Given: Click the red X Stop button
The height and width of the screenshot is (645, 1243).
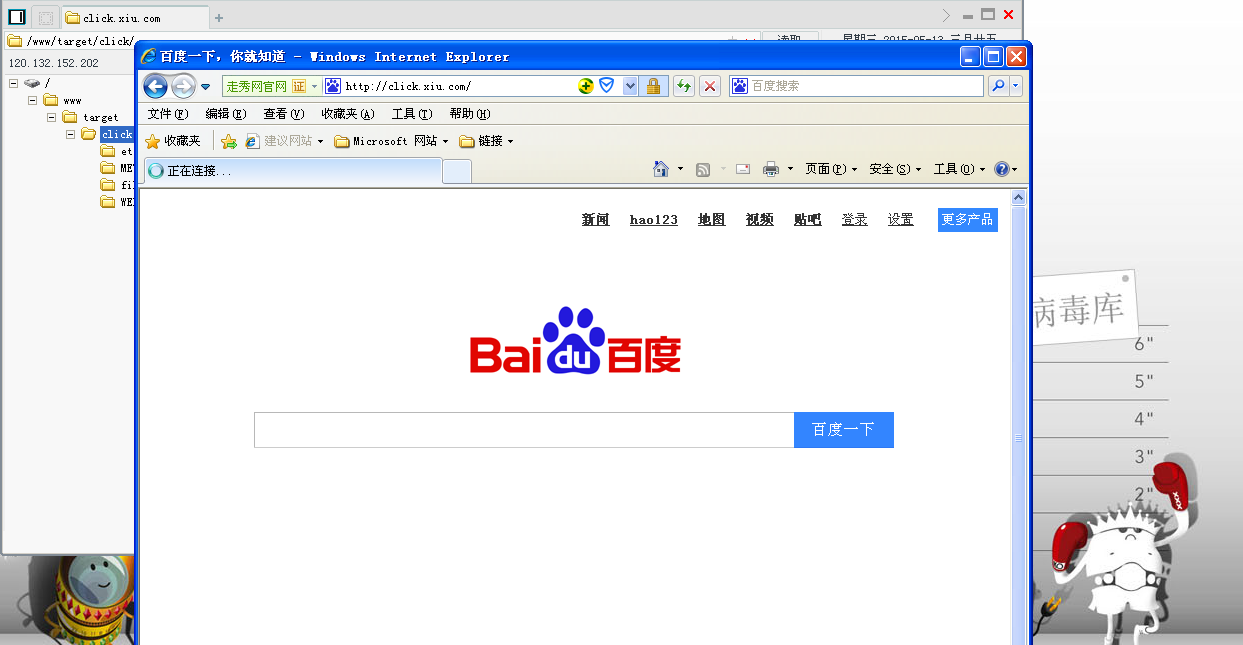Looking at the screenshot, I should point(710,86).
